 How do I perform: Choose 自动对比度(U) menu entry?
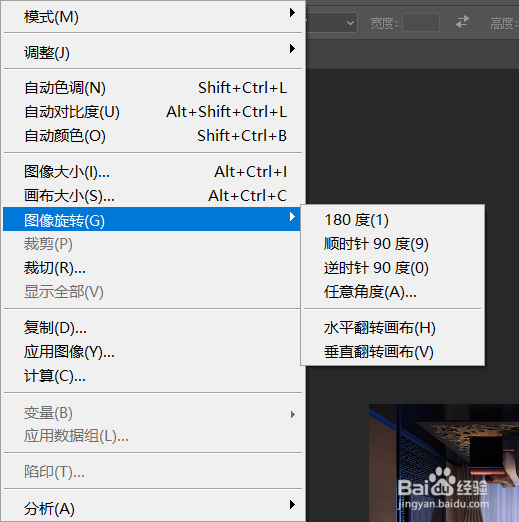[153, 112]
